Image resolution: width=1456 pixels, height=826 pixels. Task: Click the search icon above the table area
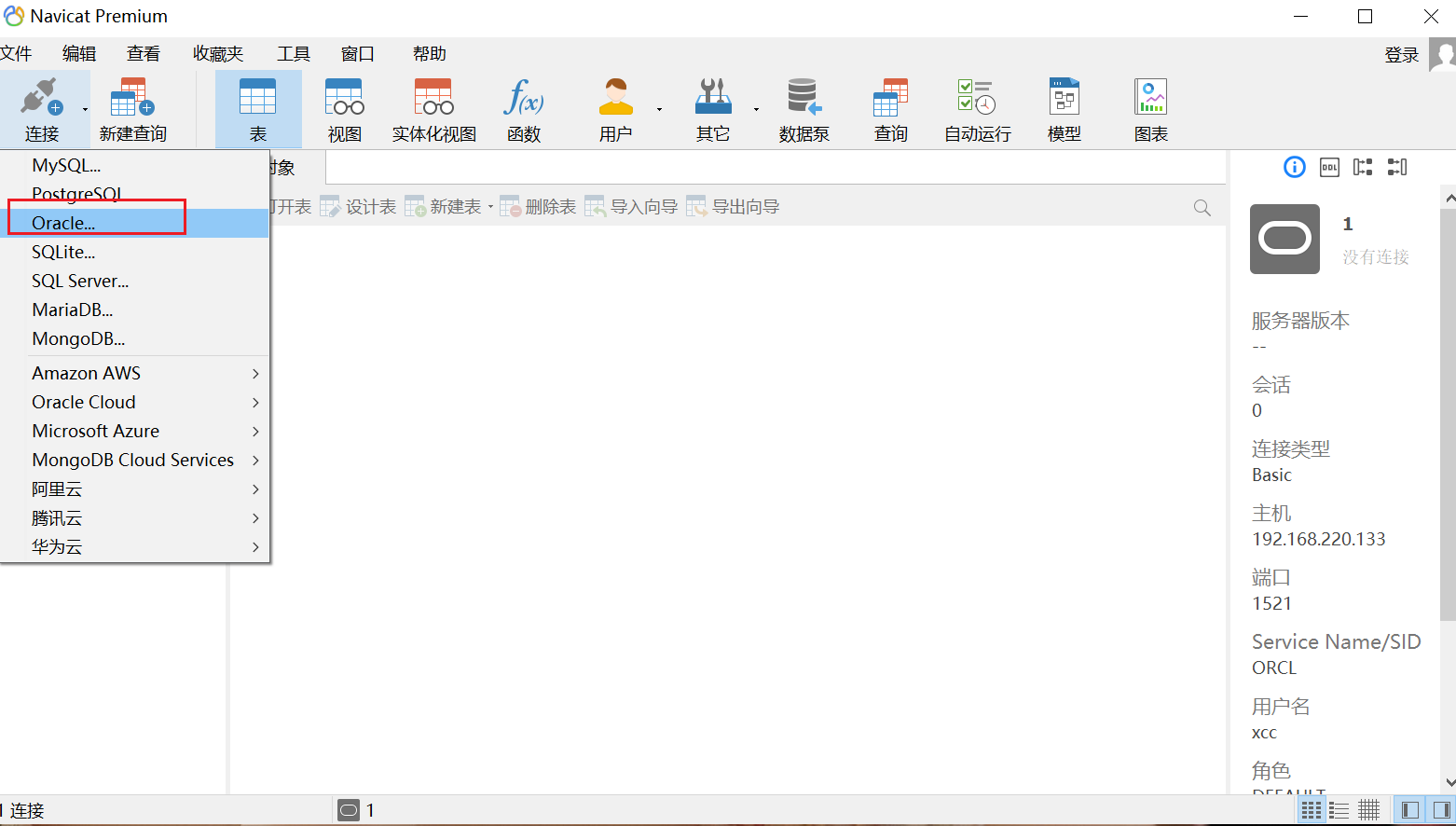point(1202,207)
